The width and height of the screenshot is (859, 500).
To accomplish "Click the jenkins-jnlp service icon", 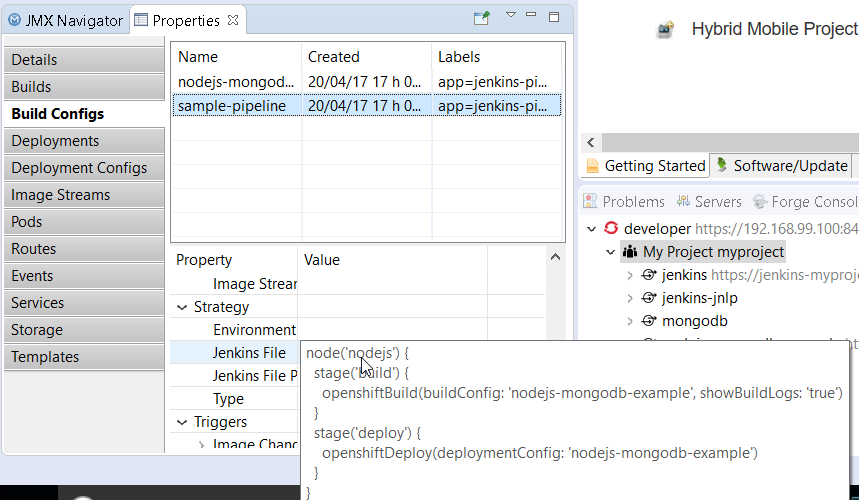I will pos(649,298).
